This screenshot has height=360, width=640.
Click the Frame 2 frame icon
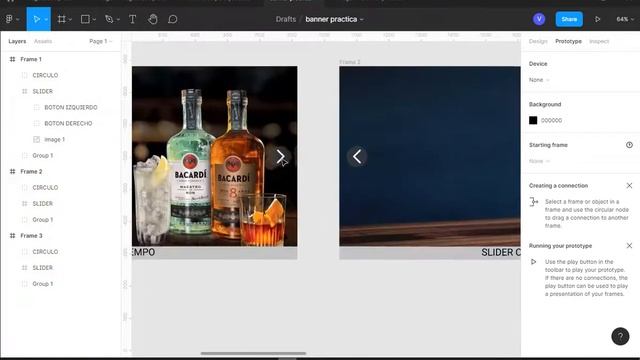pyautogui.click(x=12, y=171)
